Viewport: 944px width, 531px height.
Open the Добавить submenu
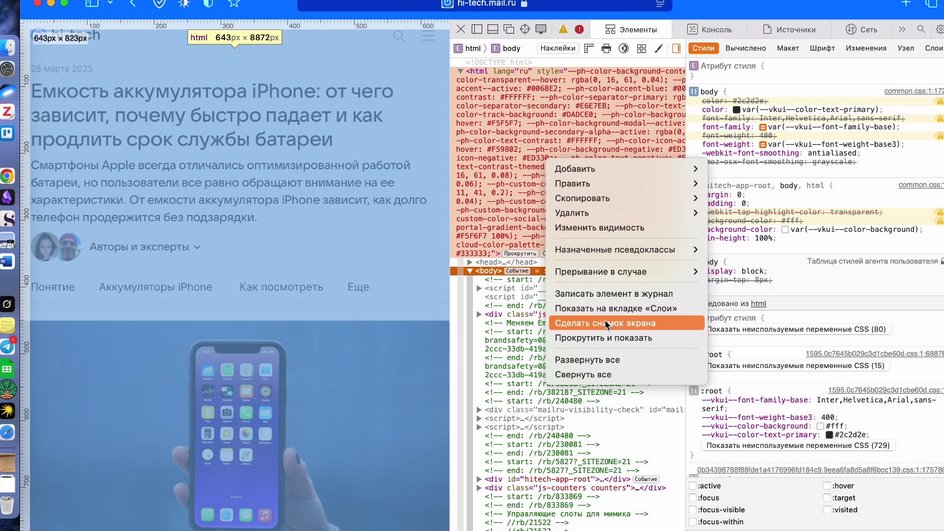coord(626,169)
